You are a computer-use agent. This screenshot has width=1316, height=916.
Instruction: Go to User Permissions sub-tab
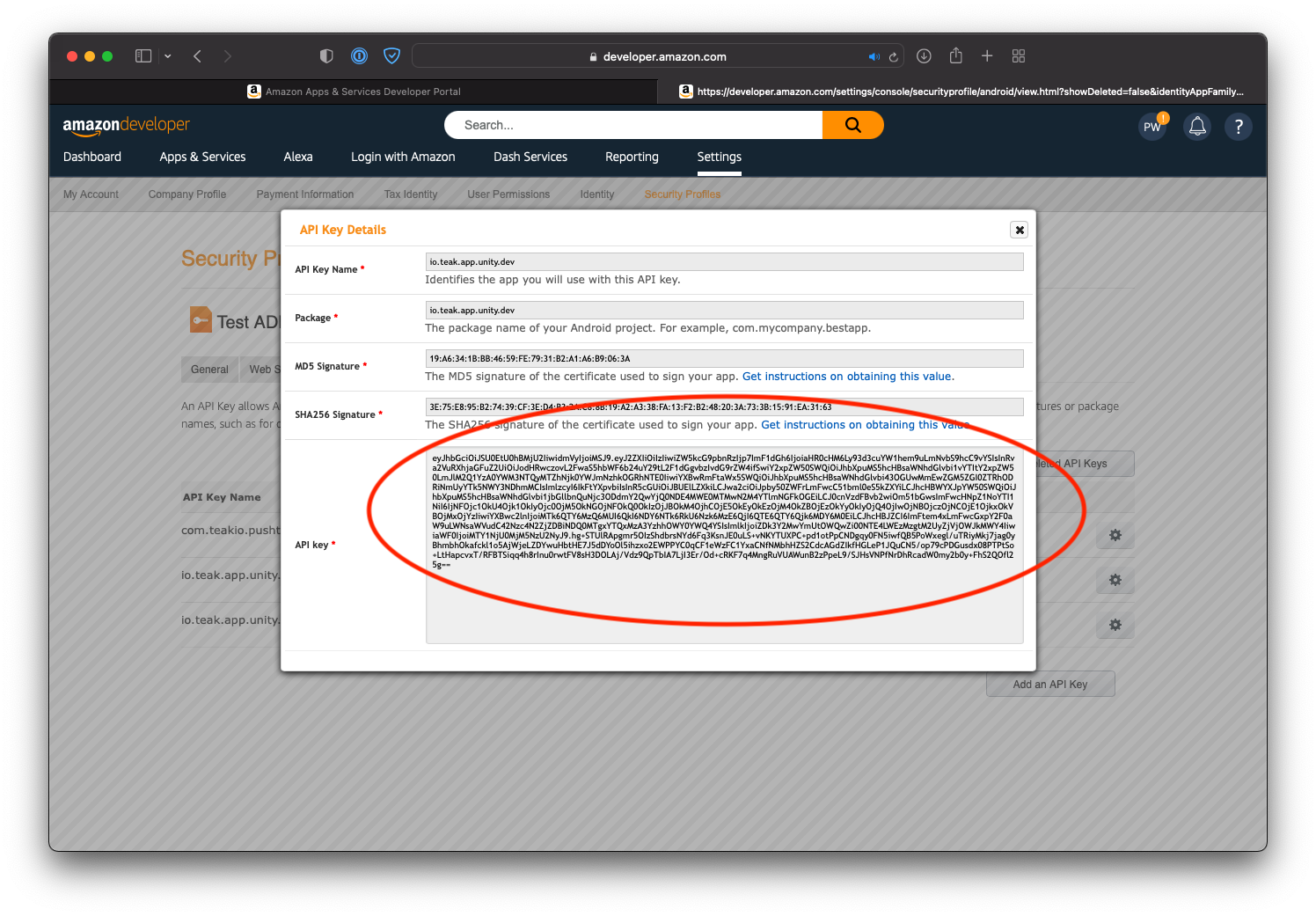coord(508,194)
